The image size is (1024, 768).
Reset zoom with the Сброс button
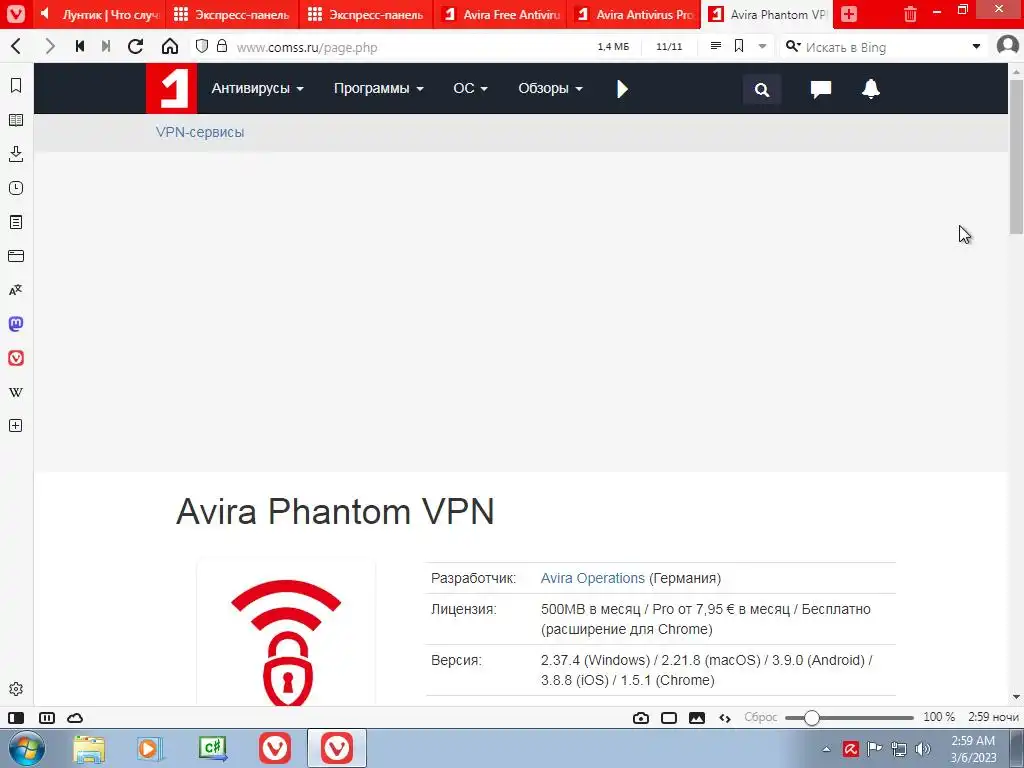(x=760, y=717)
